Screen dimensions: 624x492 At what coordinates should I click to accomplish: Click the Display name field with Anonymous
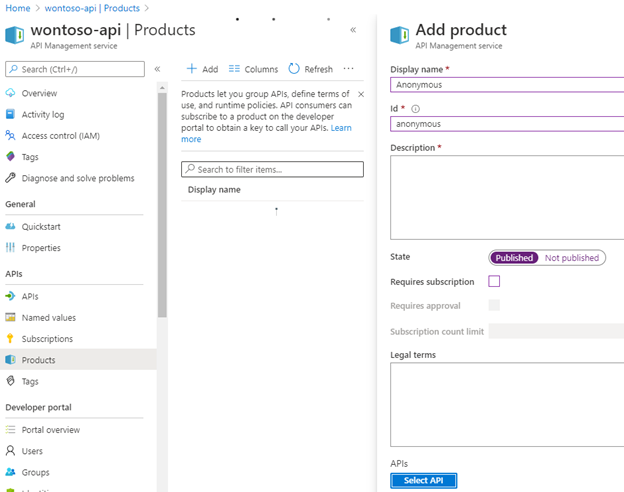point(507,85)
